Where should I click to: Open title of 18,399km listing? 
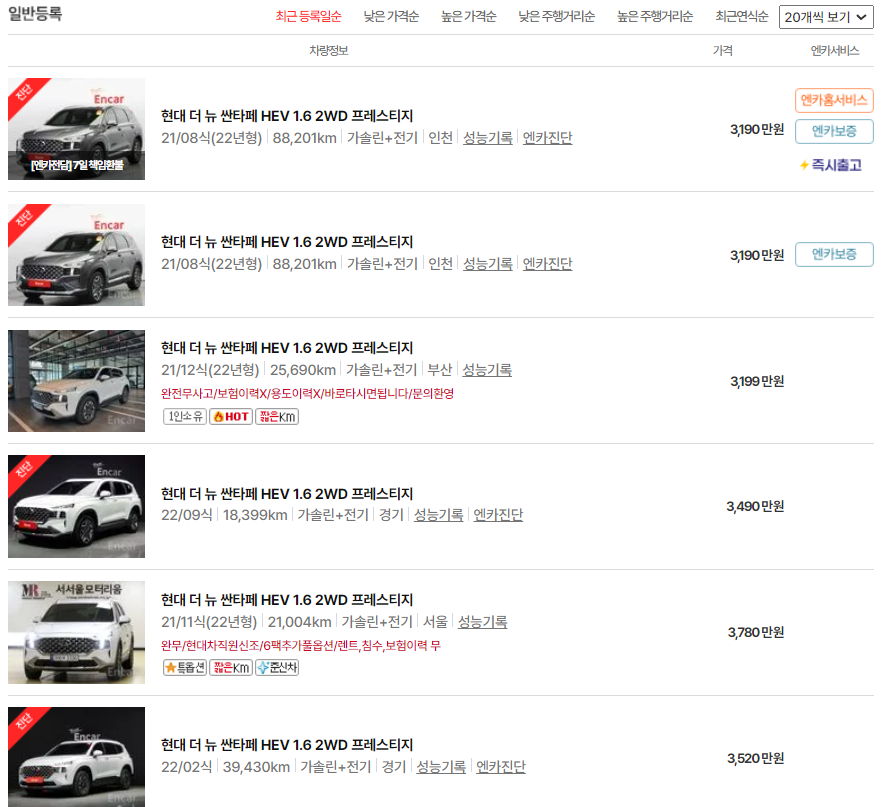(287, 494)
